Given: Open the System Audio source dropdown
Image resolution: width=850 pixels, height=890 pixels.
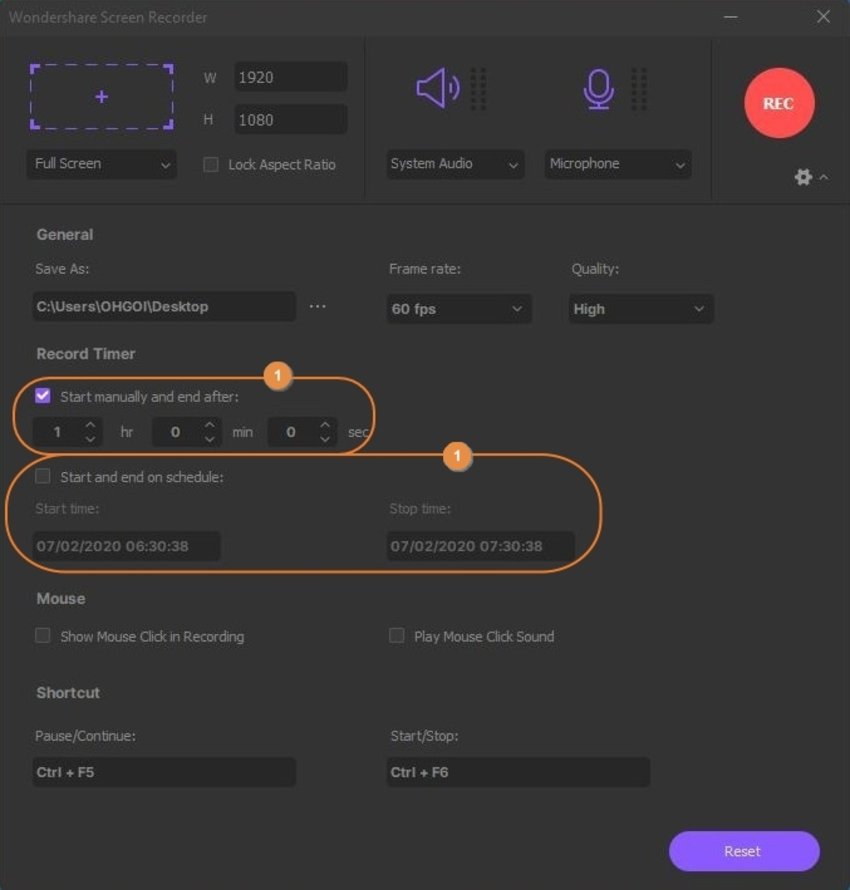Looking at the screenshot, I should pos(455,165).
